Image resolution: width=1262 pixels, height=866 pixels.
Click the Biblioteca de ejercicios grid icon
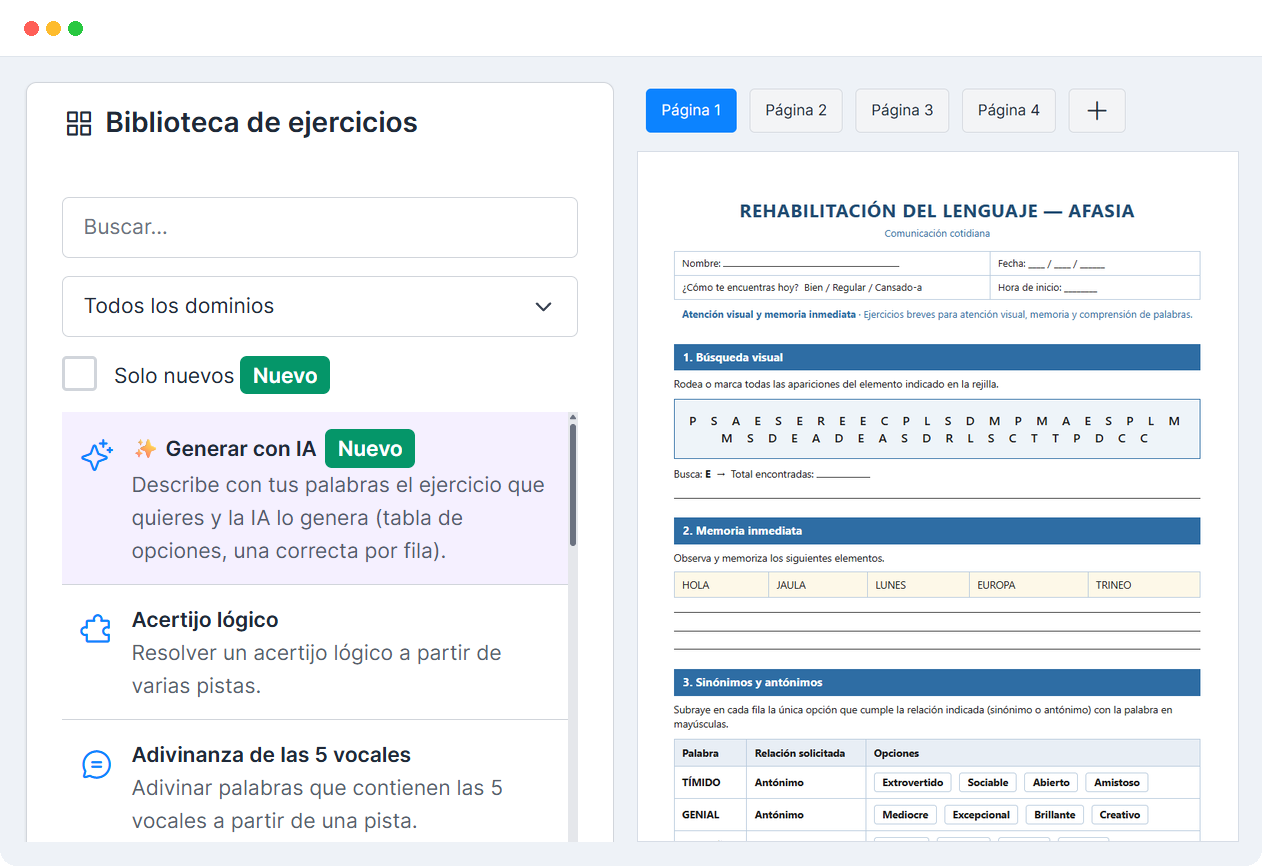[78, 123]
